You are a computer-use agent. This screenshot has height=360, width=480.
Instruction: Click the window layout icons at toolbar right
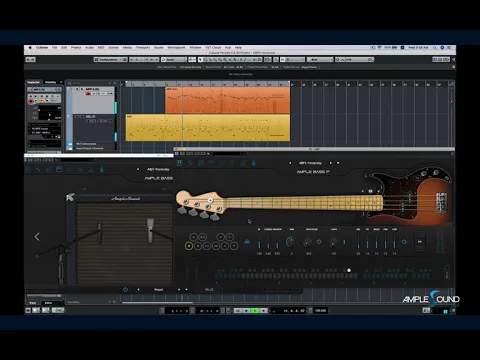(x=441, y=60)
